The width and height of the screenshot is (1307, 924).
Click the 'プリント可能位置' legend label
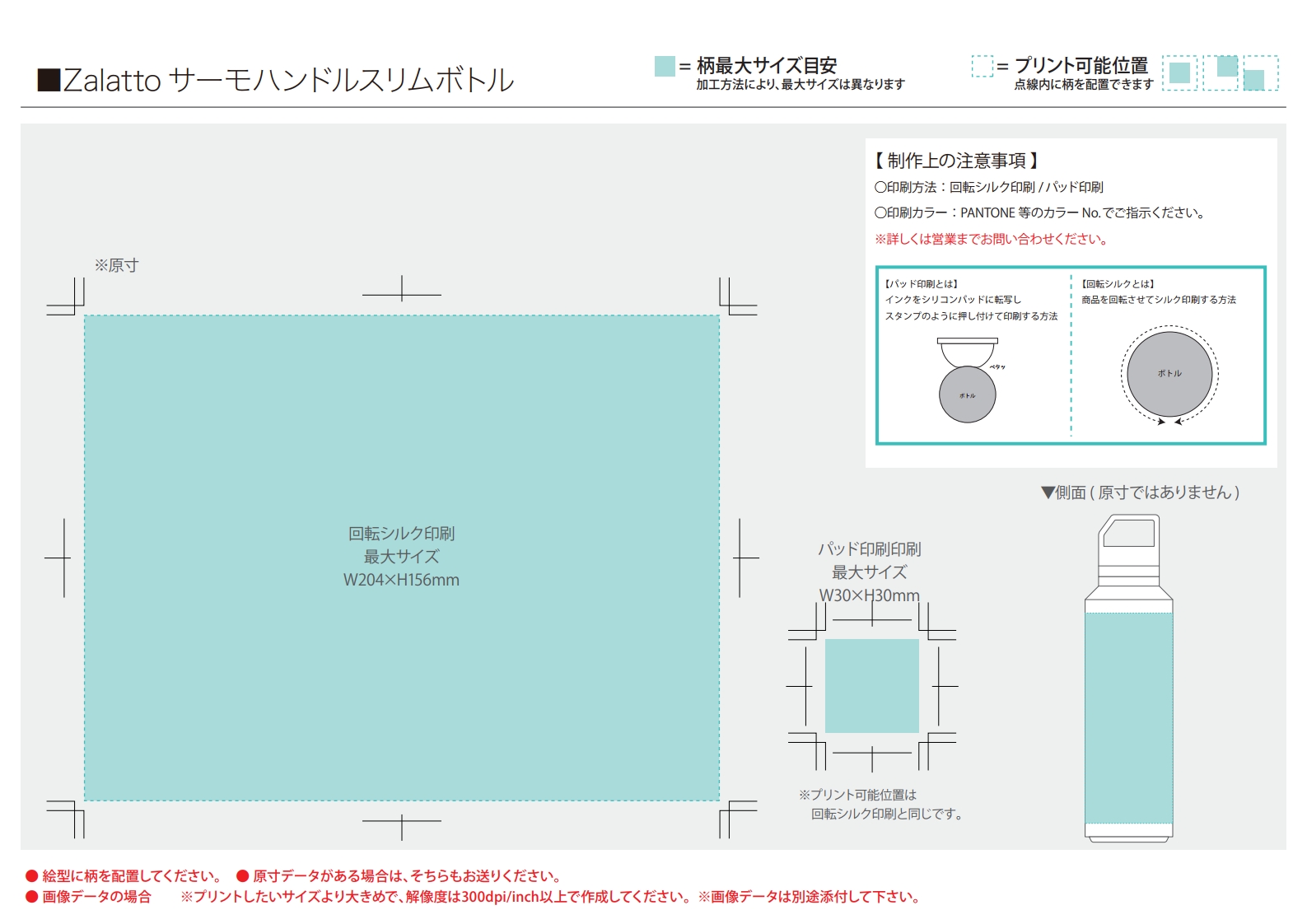[x=1081, y=65]
